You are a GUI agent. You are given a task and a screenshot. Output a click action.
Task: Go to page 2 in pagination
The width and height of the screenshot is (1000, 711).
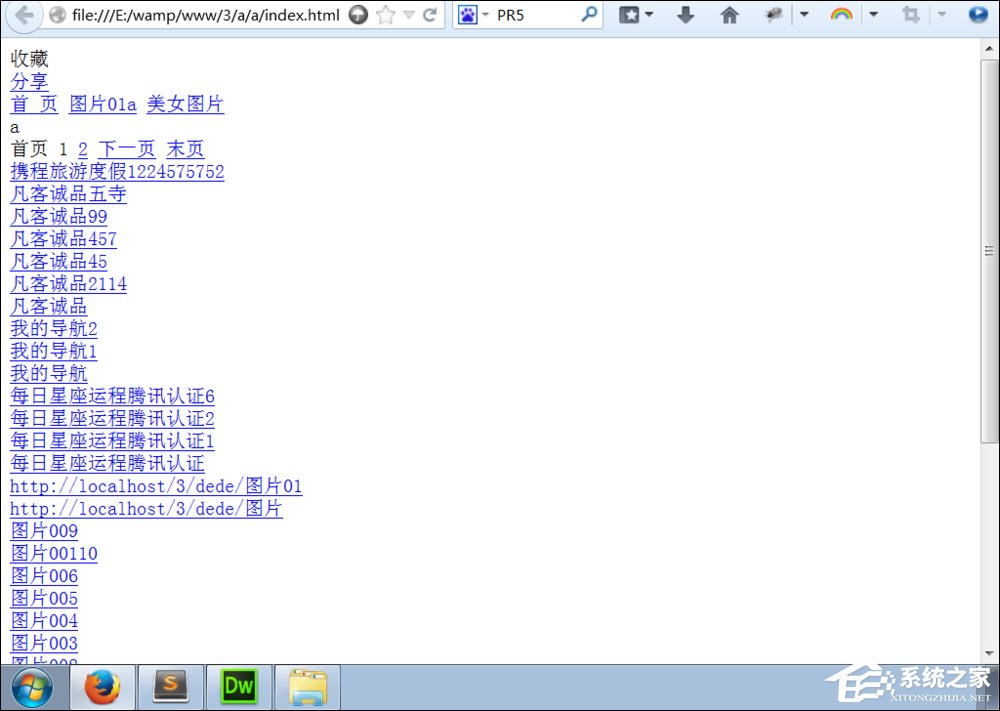point(82,149)
